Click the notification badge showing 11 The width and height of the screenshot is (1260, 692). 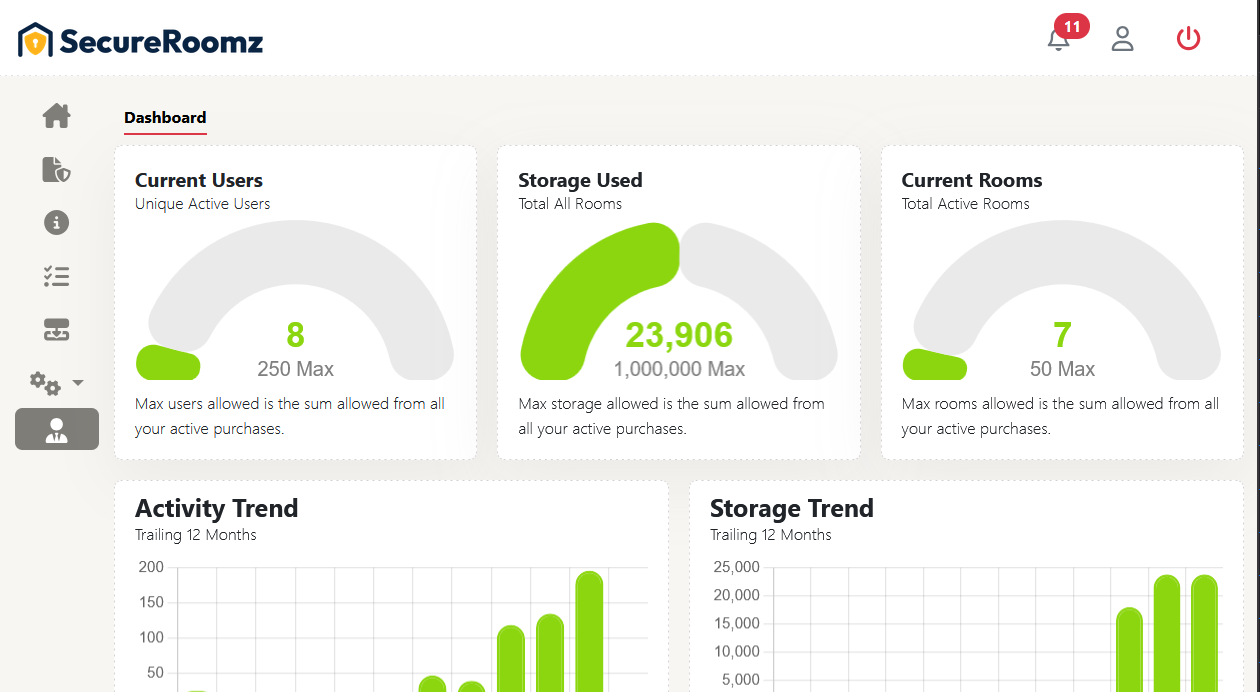(x=1072, y=27)
